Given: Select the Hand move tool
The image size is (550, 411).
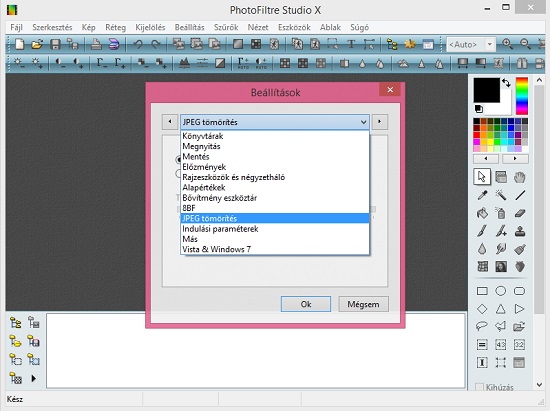Looking at the screenshot, I should pos(519,177).
